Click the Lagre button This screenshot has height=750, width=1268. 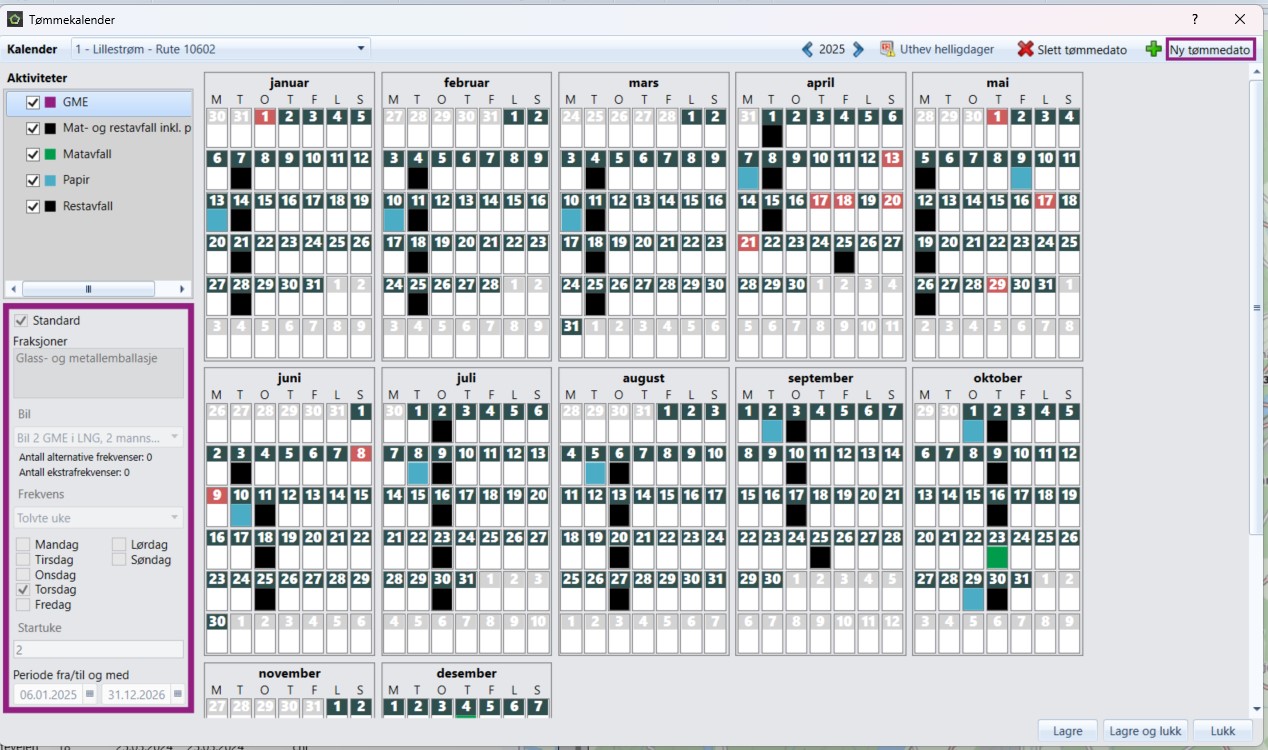pos(1068,731)
